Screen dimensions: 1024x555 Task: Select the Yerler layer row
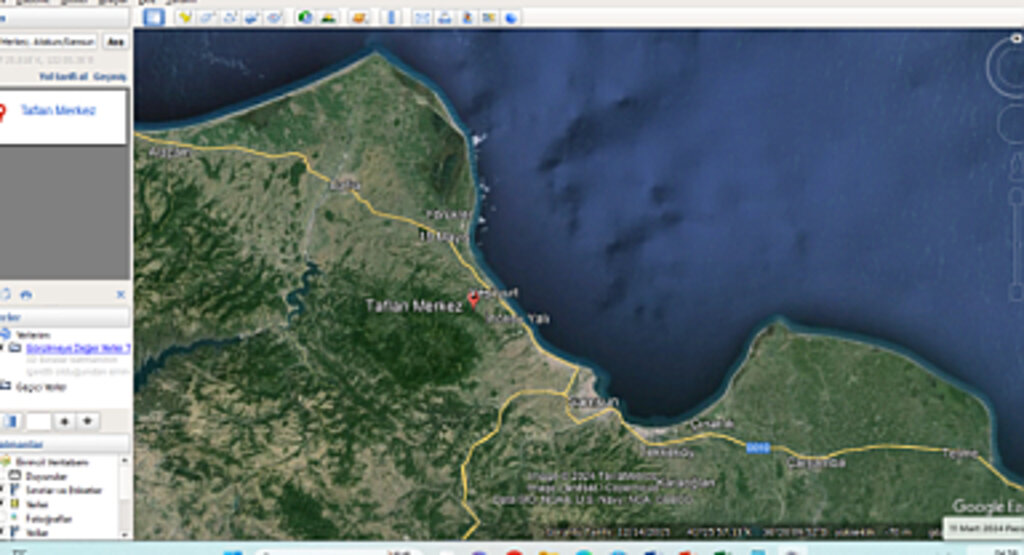(37, 504)
